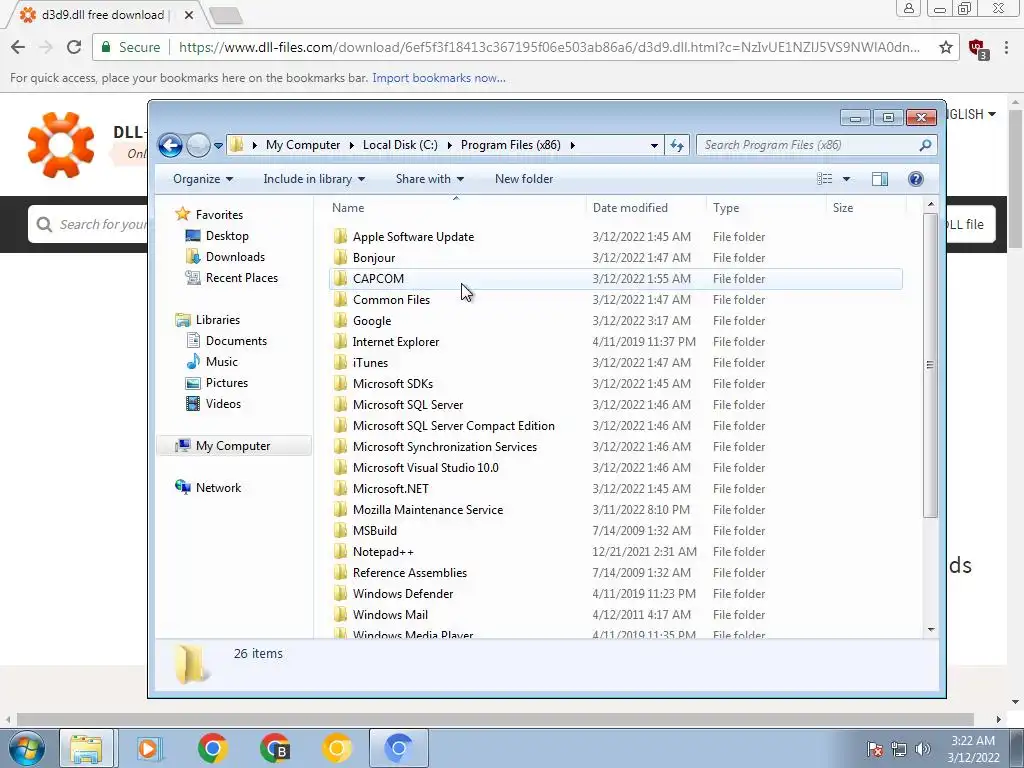The width and height of the screenshot is (1024, 768).
Task: Toggle the preview pane icon
Action: 880,179
